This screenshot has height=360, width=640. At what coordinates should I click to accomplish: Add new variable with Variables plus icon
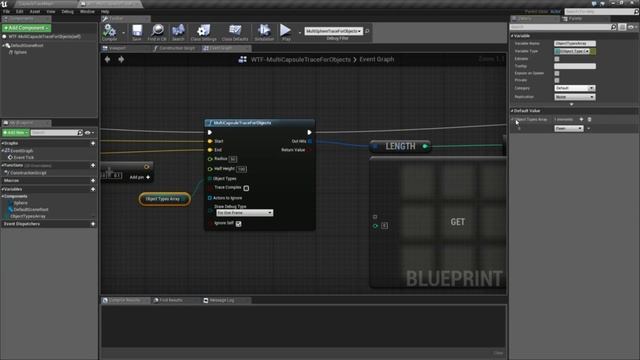point(93,189)
